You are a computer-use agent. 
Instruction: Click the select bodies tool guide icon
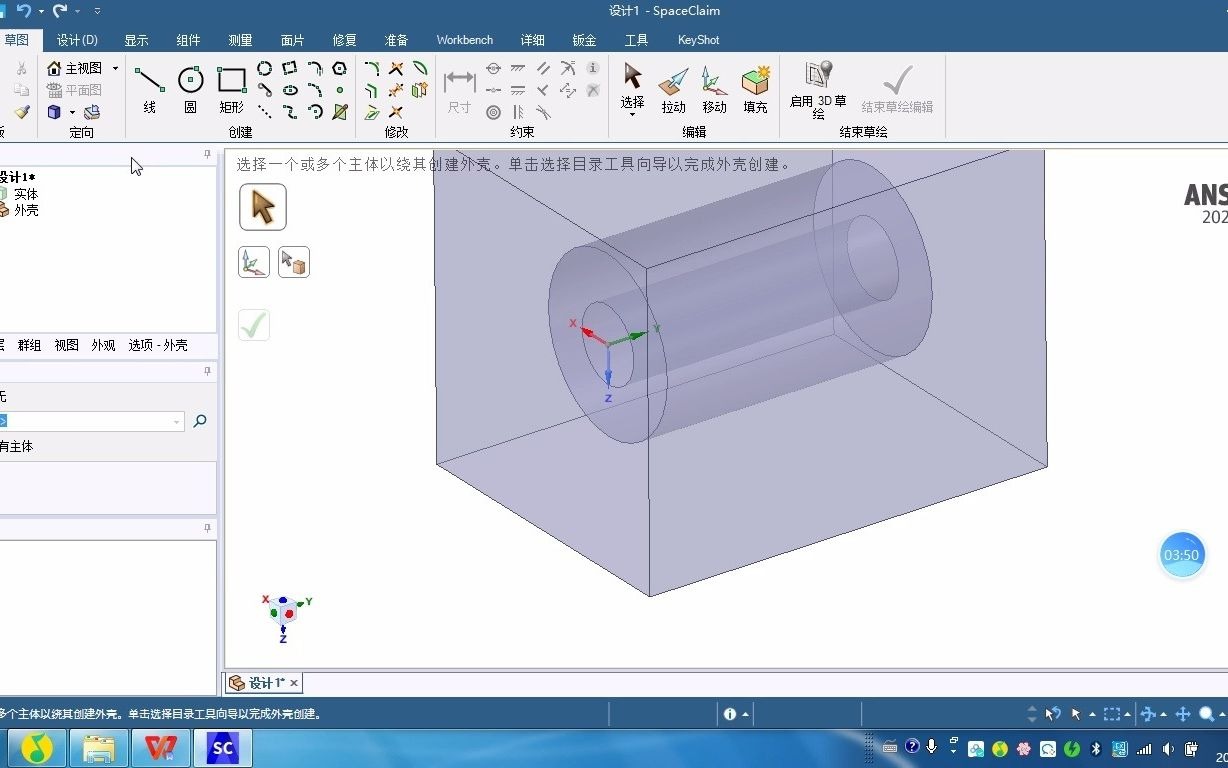[x=294, y=262]
